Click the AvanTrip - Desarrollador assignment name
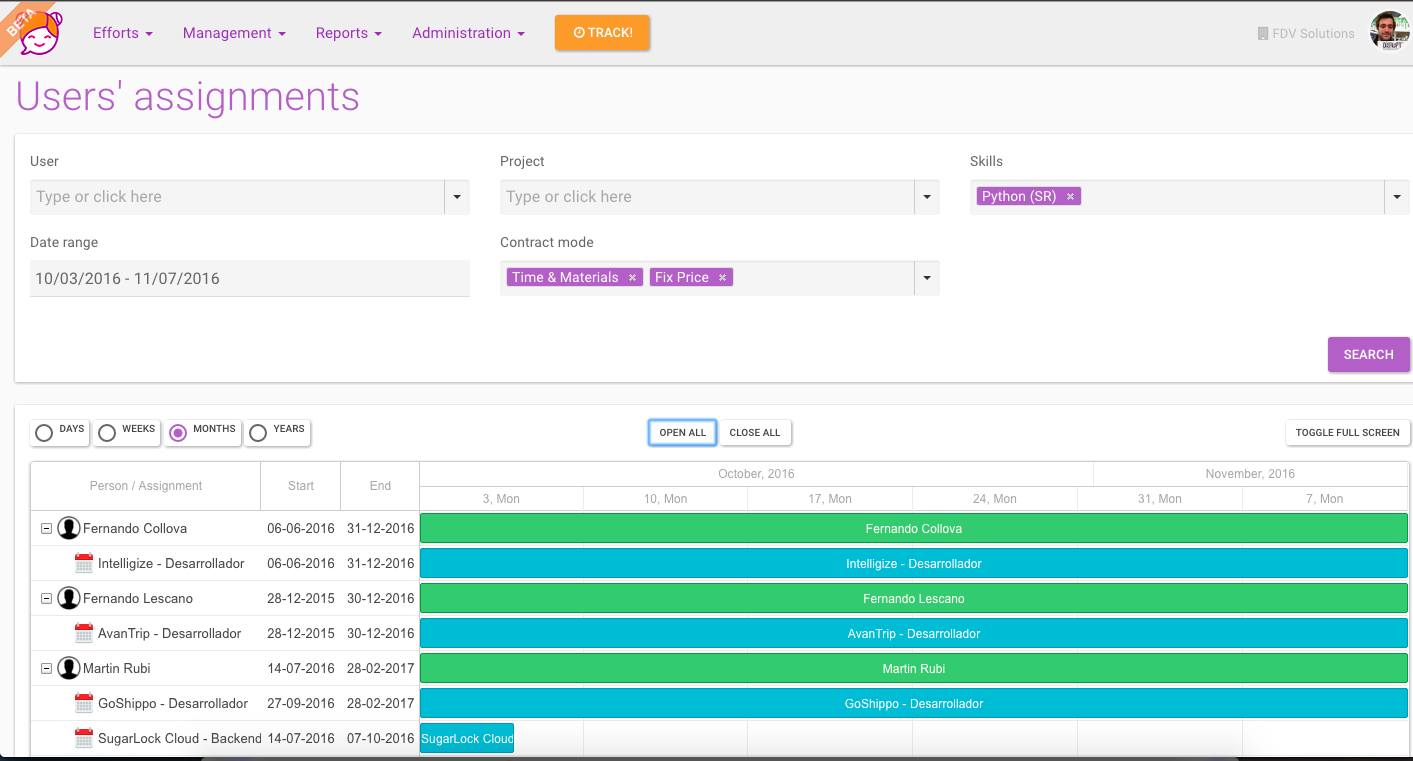This screenshot has height=761, width=1413. (170, 633)
